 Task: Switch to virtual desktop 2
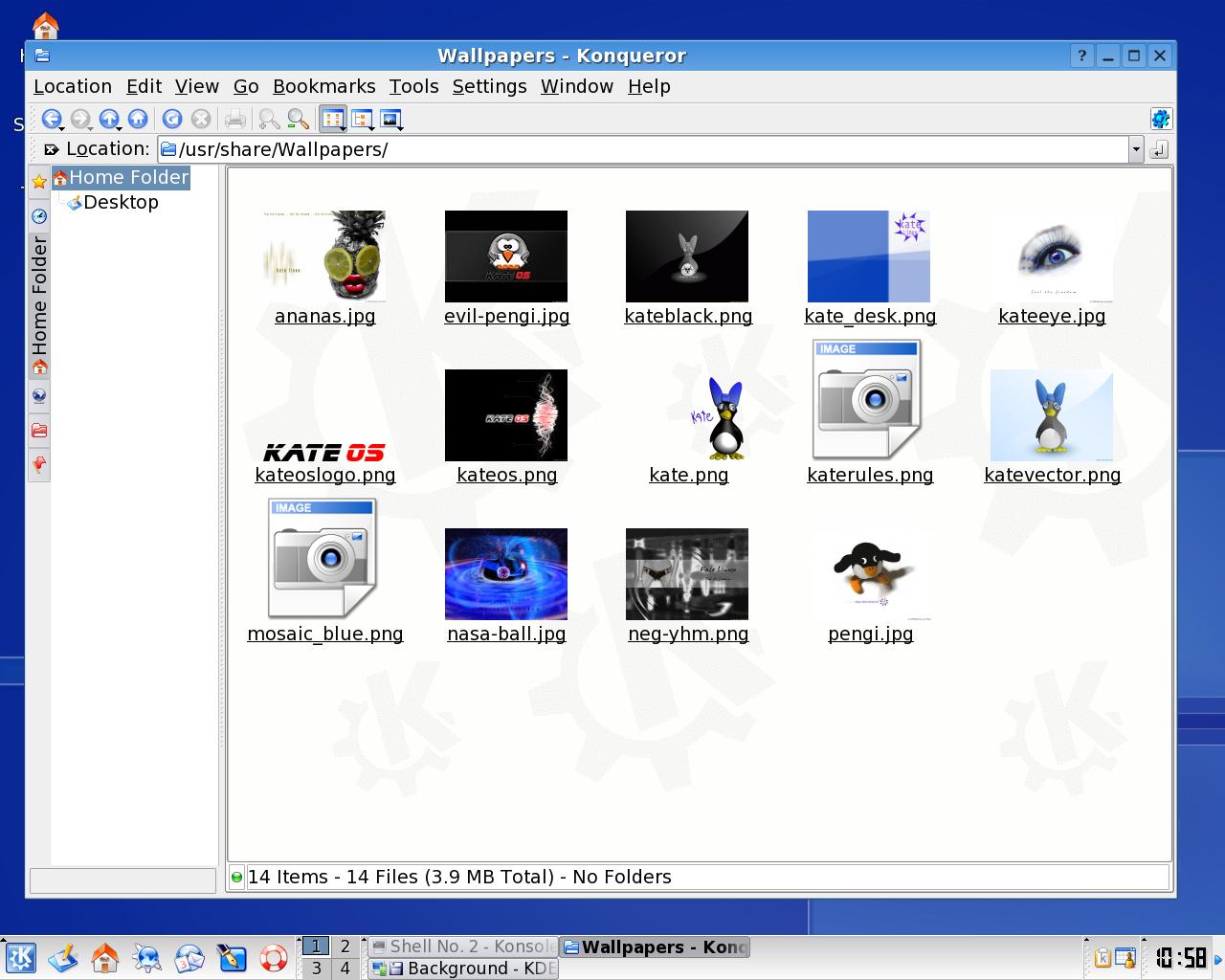(345, 947)
